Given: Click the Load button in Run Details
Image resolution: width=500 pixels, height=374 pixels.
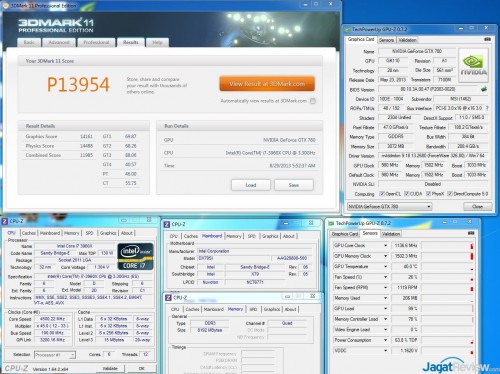Looking at the screenshot, I should (251, 185).
